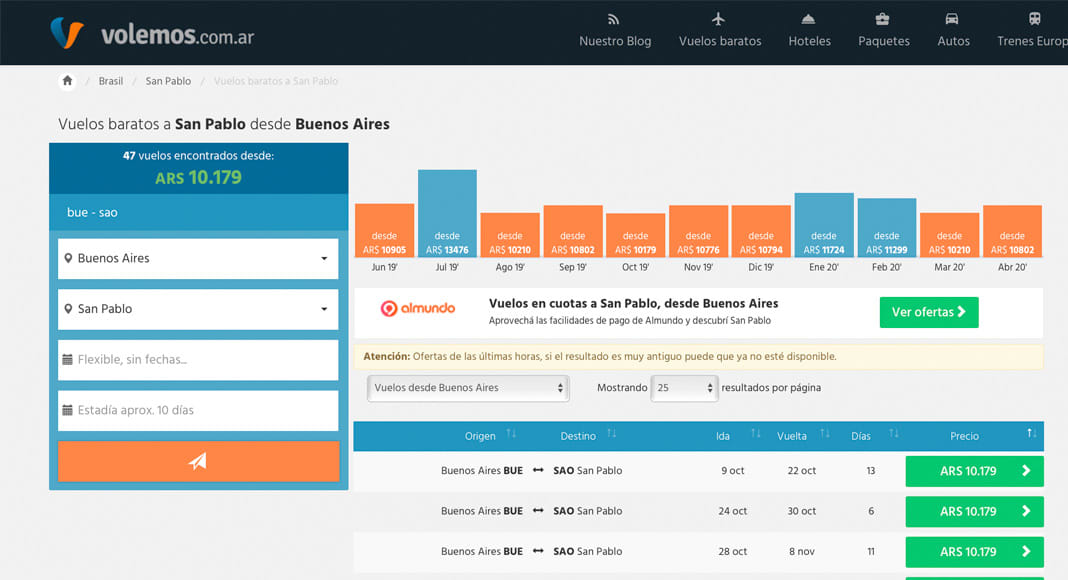Select the Mar 20' price bar
The image size is (1068, 580).
pos(949,235)
